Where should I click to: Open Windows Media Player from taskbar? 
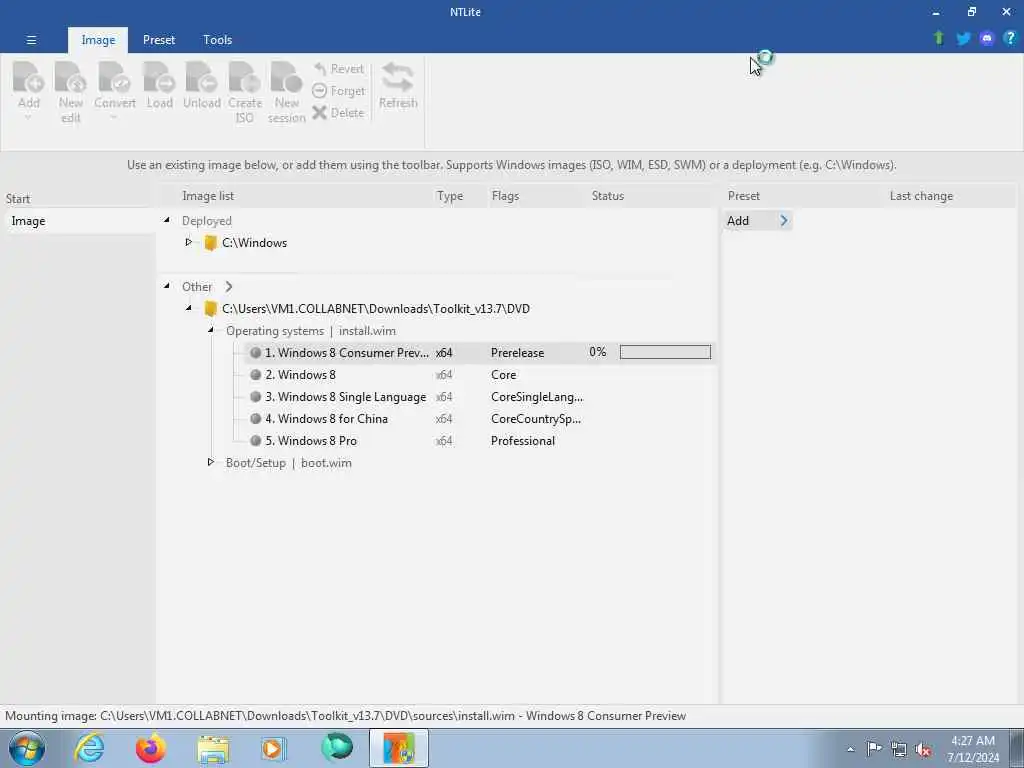pos(273,748)
